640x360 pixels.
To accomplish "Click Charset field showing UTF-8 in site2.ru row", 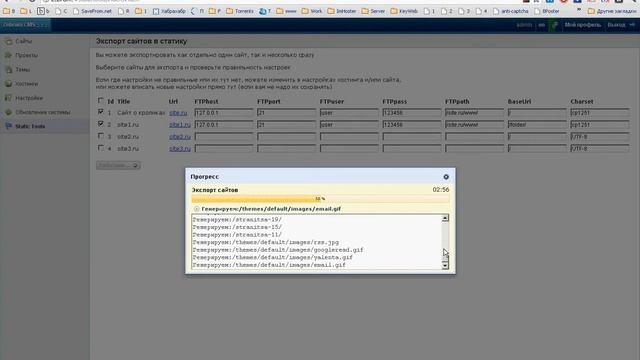I will point(600,137).
